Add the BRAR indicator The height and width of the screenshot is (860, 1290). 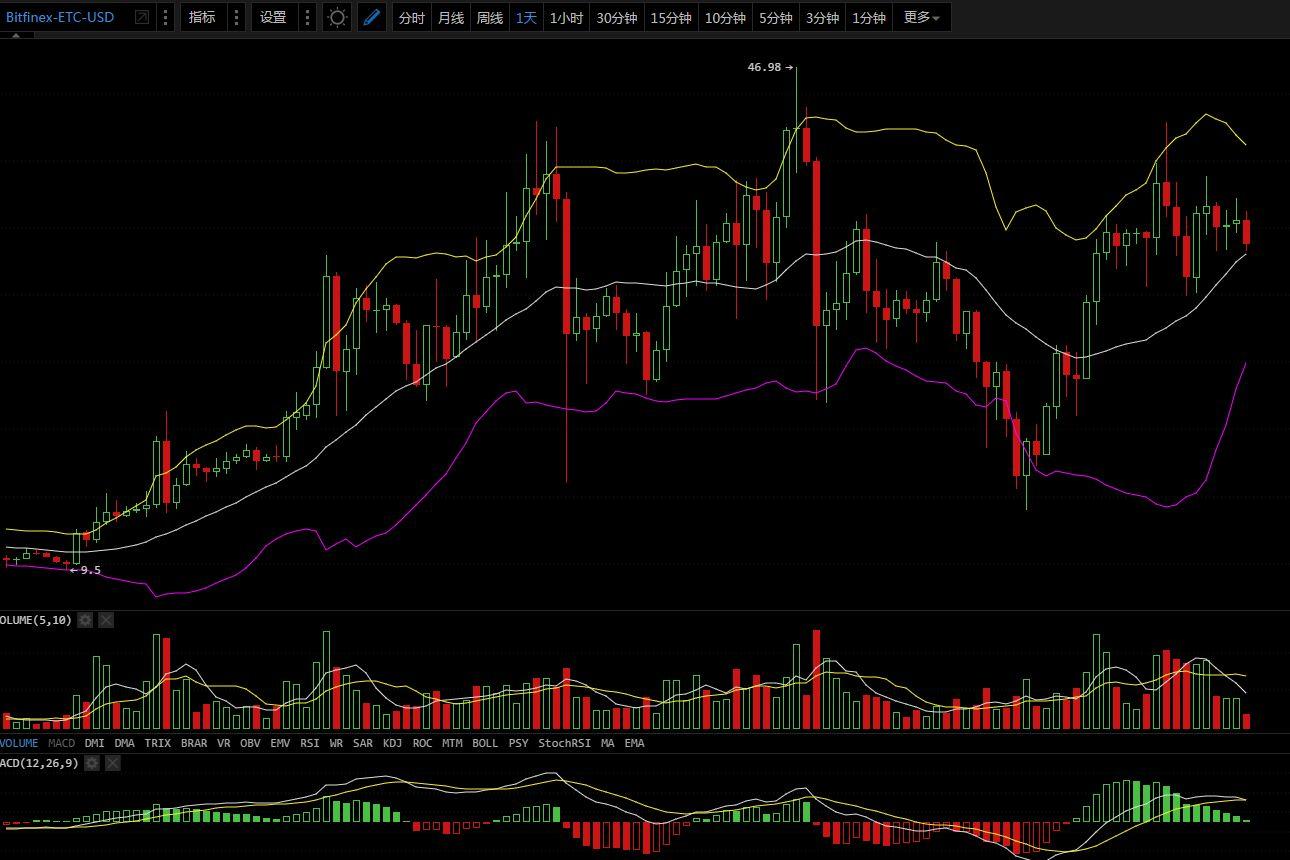click(194, 743)
